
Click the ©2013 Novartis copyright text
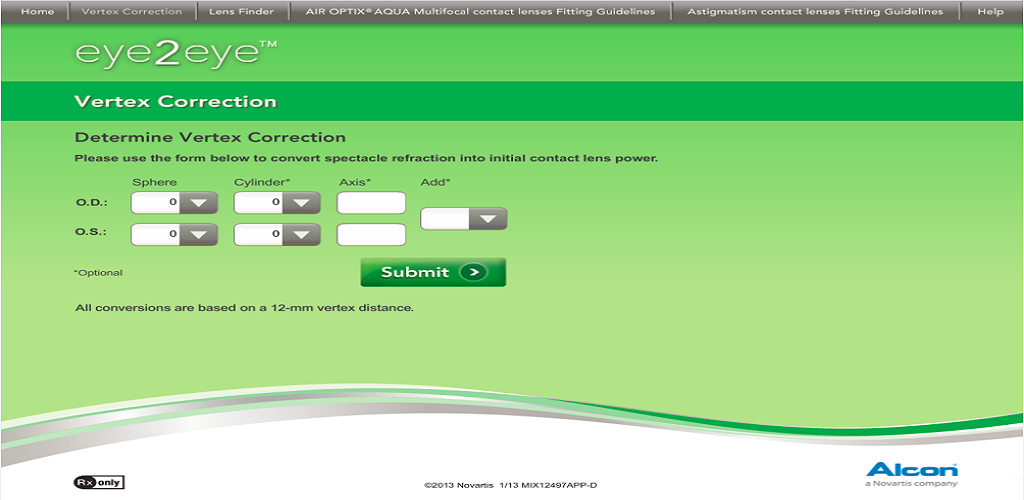click(x=511, y=486)
